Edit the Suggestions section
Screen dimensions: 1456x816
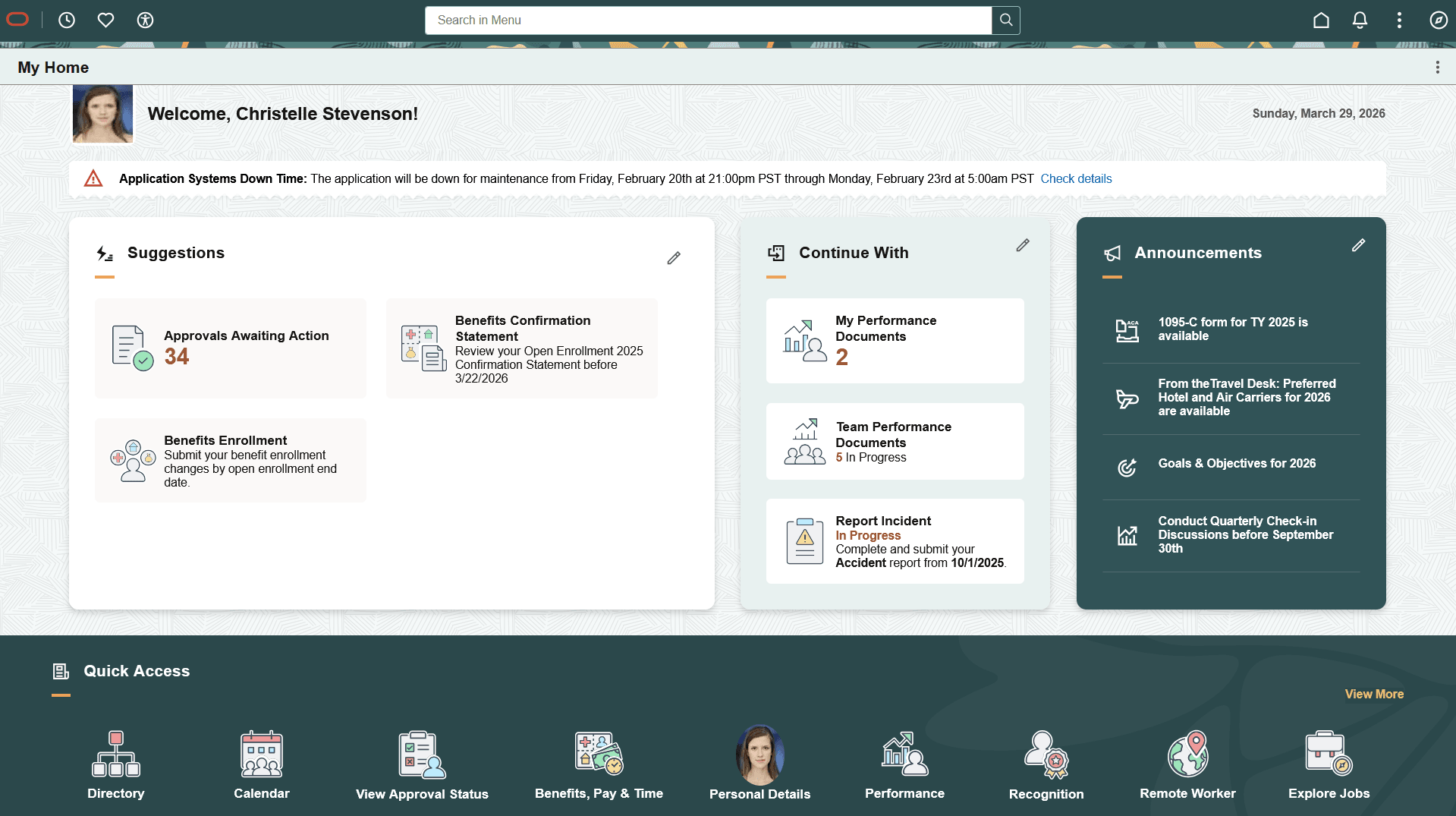pos(674,258)
